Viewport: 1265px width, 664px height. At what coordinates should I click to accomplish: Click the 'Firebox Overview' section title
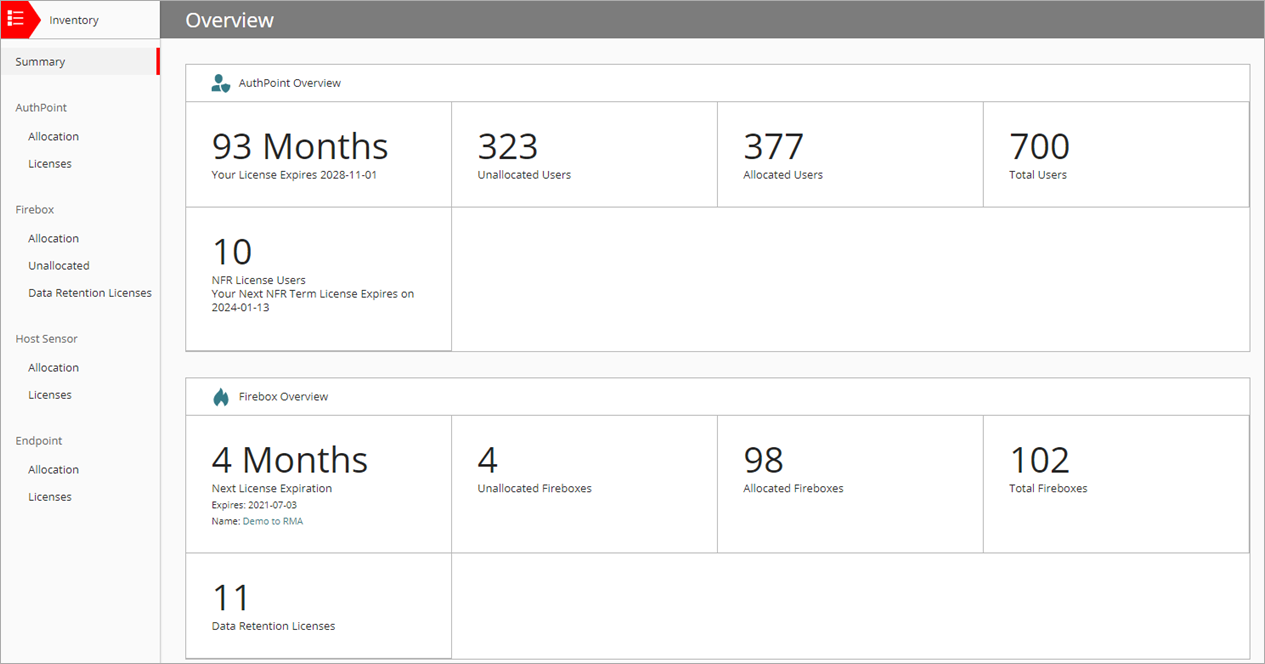[x=284, y=397]
